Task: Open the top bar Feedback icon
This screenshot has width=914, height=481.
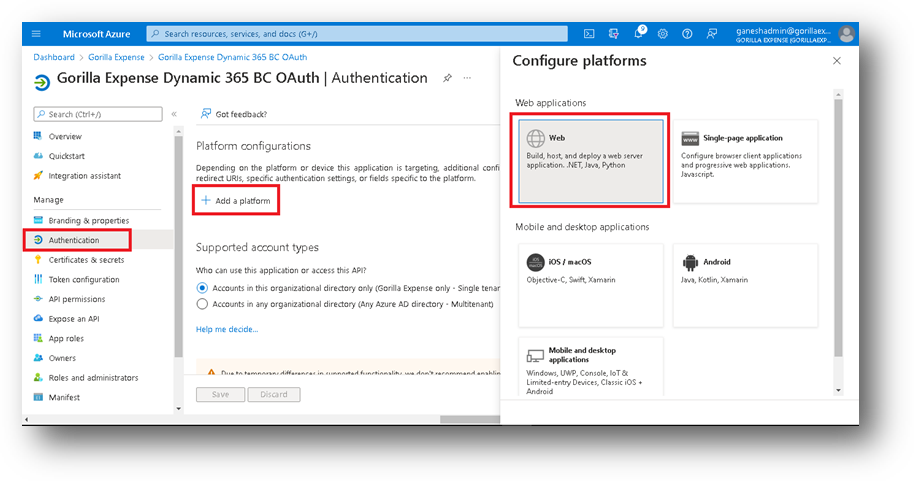Action: tap(712, 34)
